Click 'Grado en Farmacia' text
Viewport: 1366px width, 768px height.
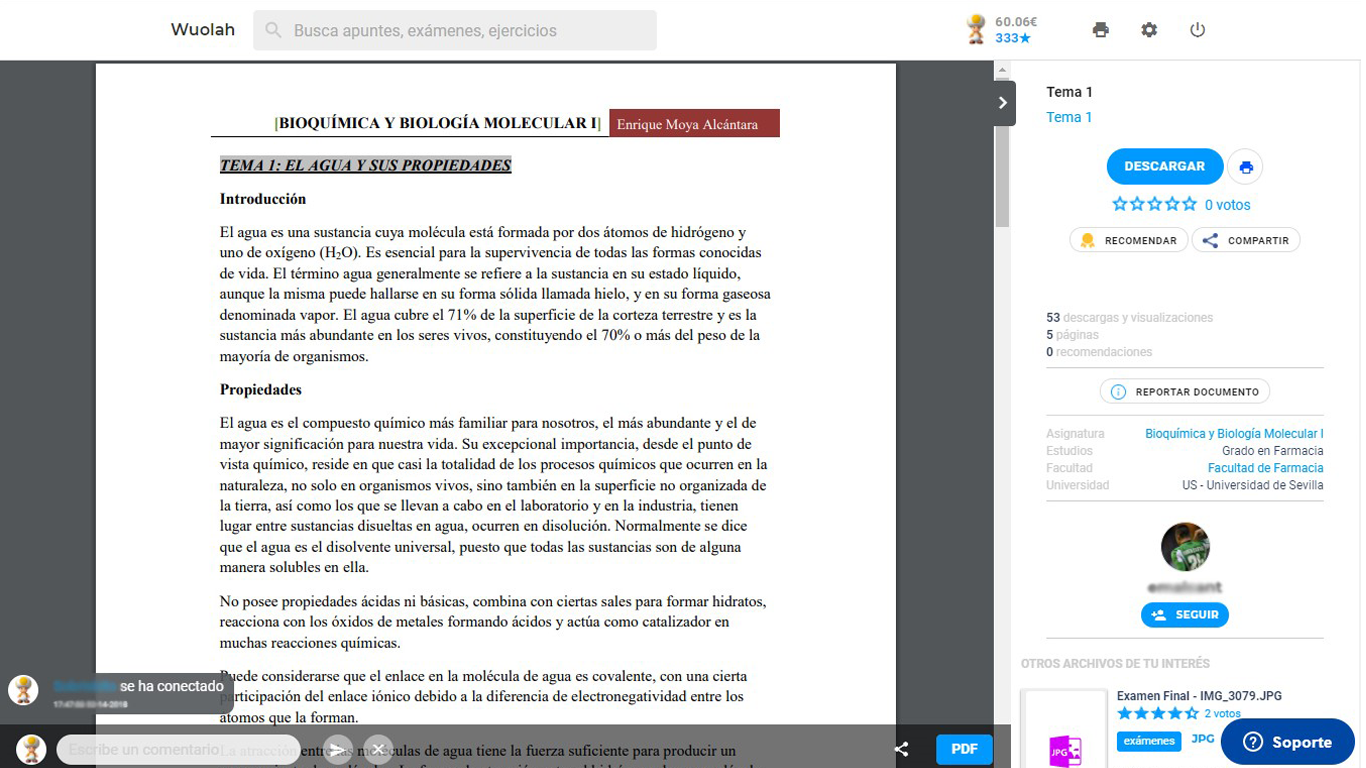coord(1273,451)
